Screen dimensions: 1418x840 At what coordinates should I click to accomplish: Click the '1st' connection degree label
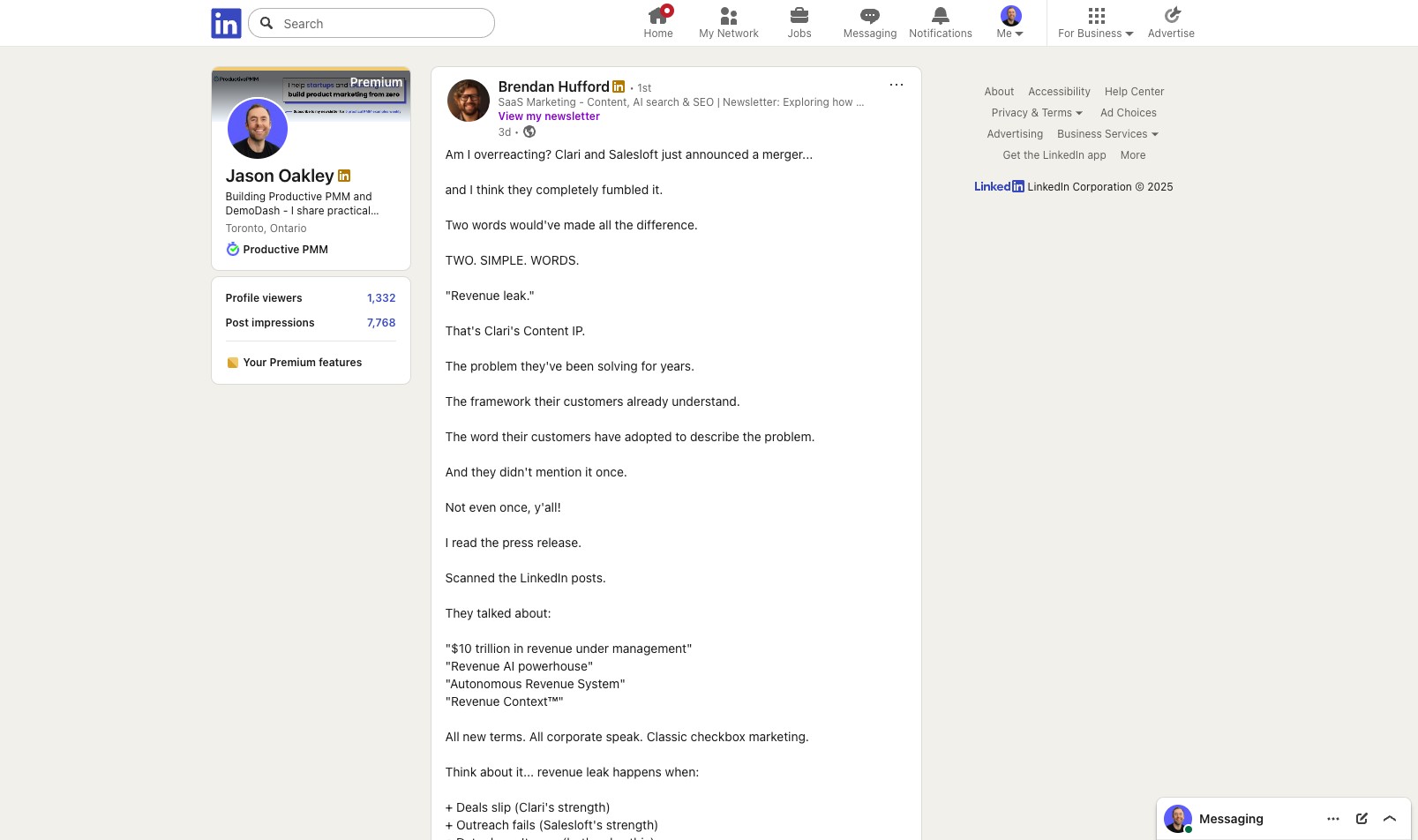tap(644, 88)
